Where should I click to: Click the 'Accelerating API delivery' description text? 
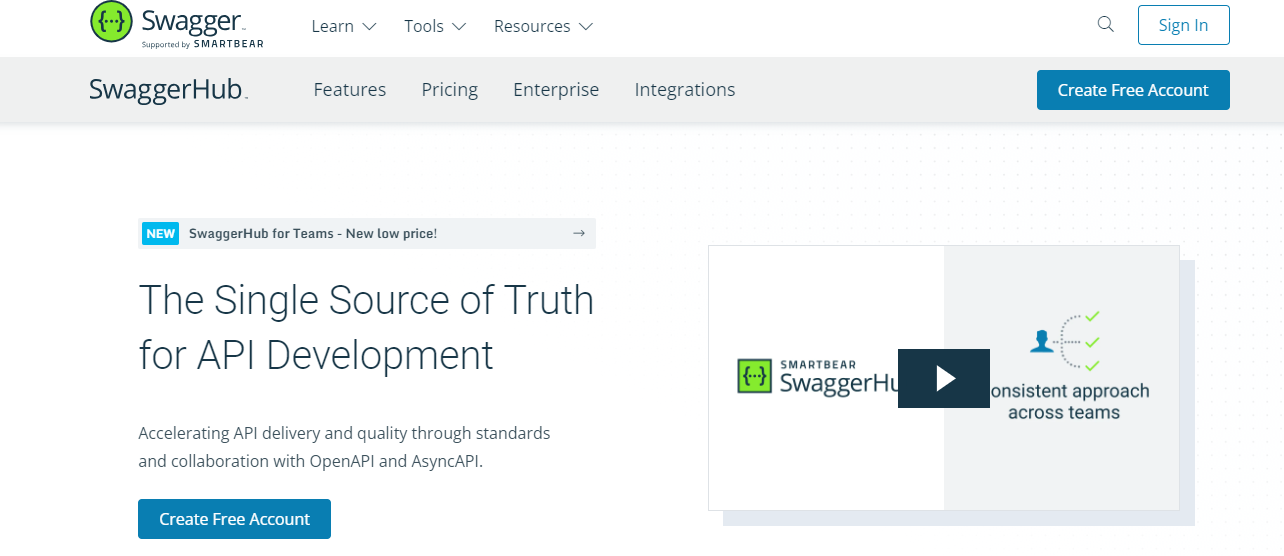344,448
